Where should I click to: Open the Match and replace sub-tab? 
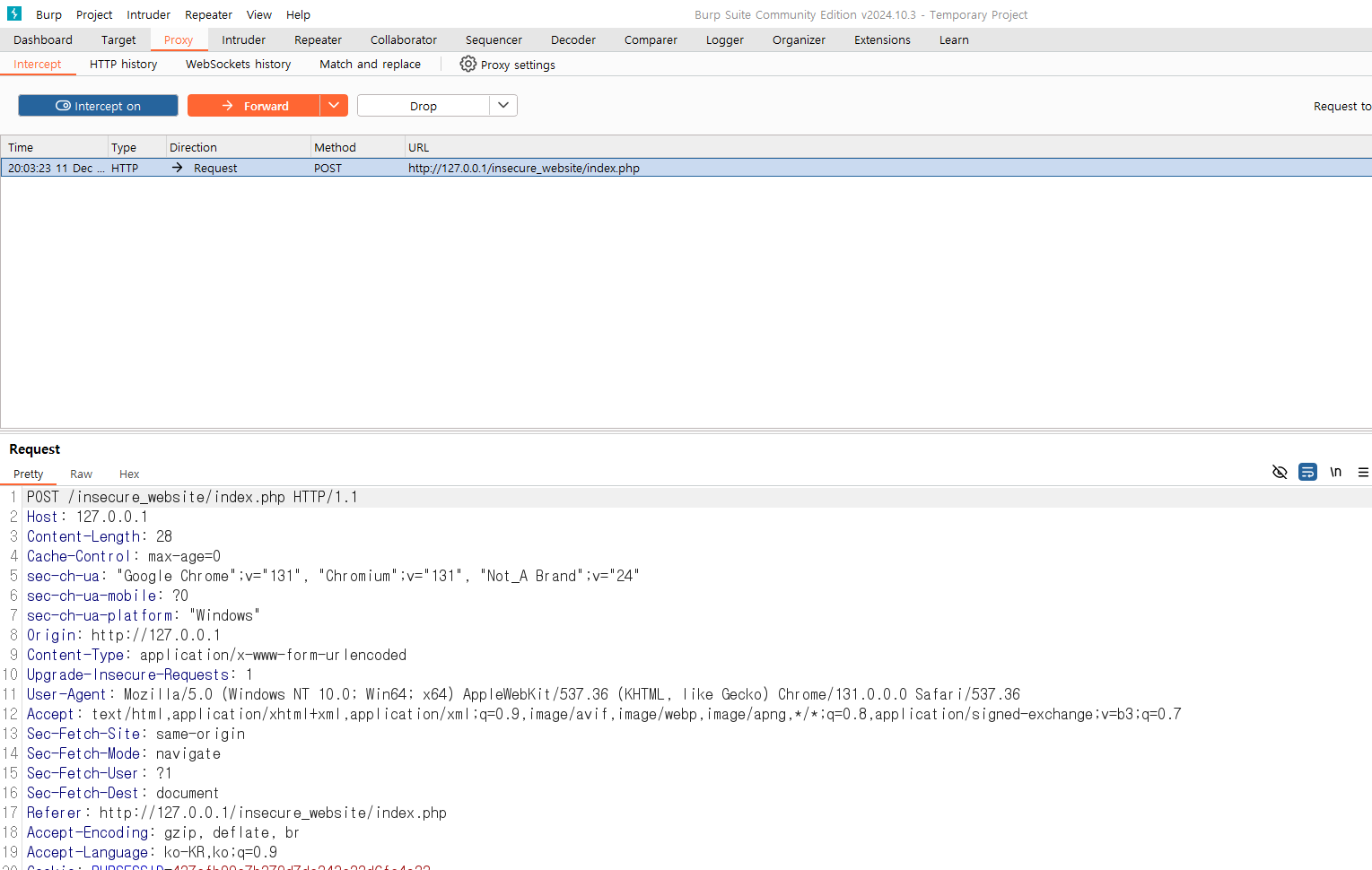(x=370, y=64)
